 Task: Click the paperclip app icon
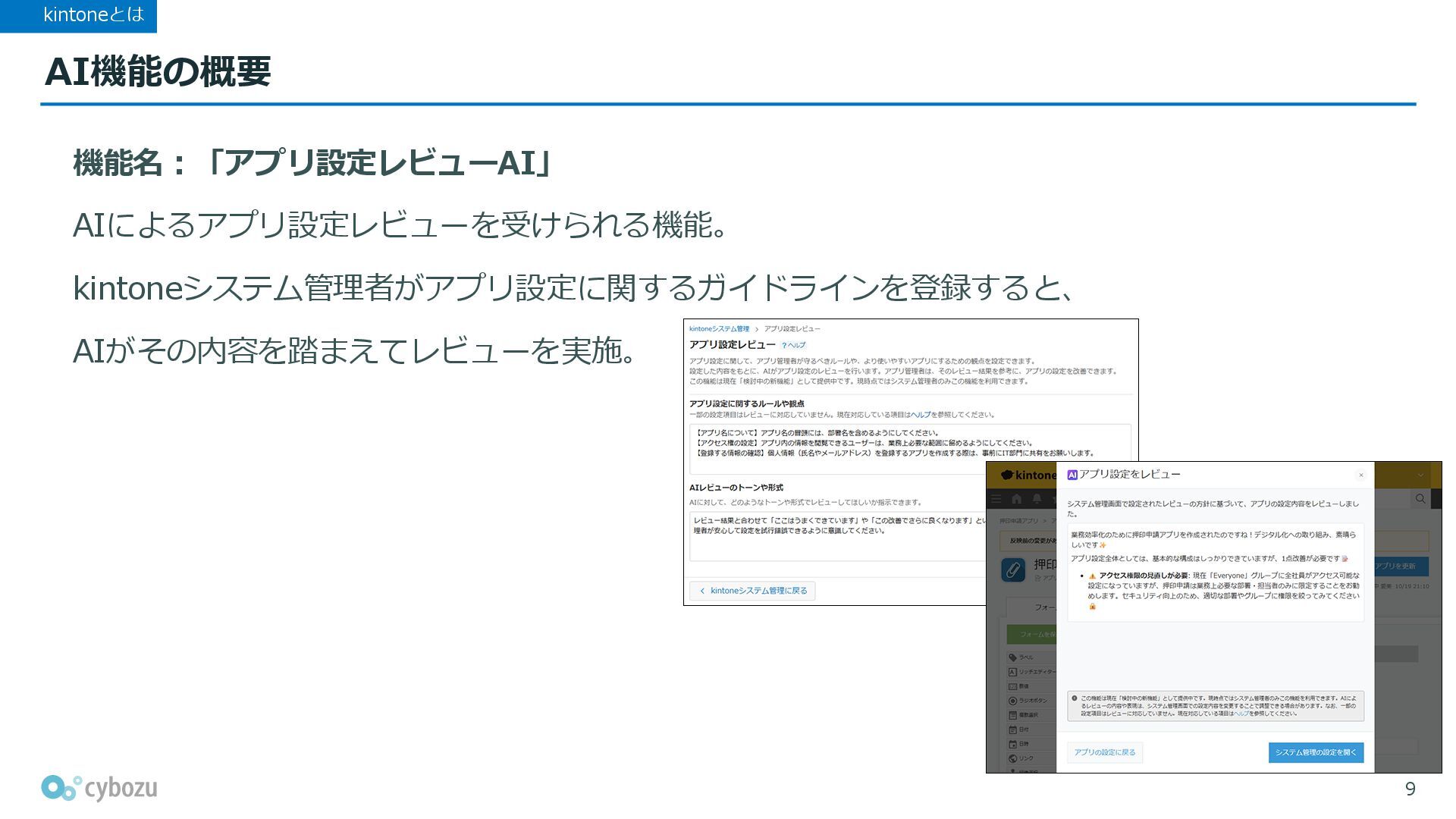pos(1013,570)
